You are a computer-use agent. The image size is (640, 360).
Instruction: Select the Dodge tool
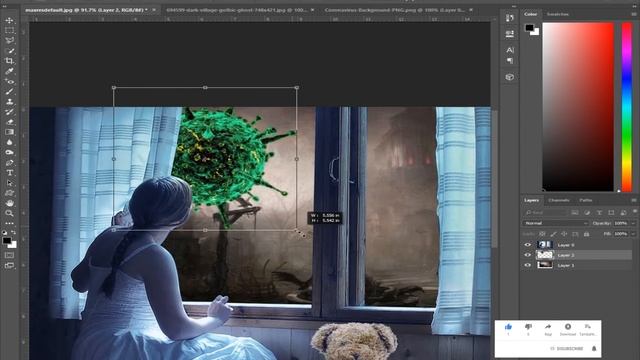pyautogui.click(x=9, y=153)
